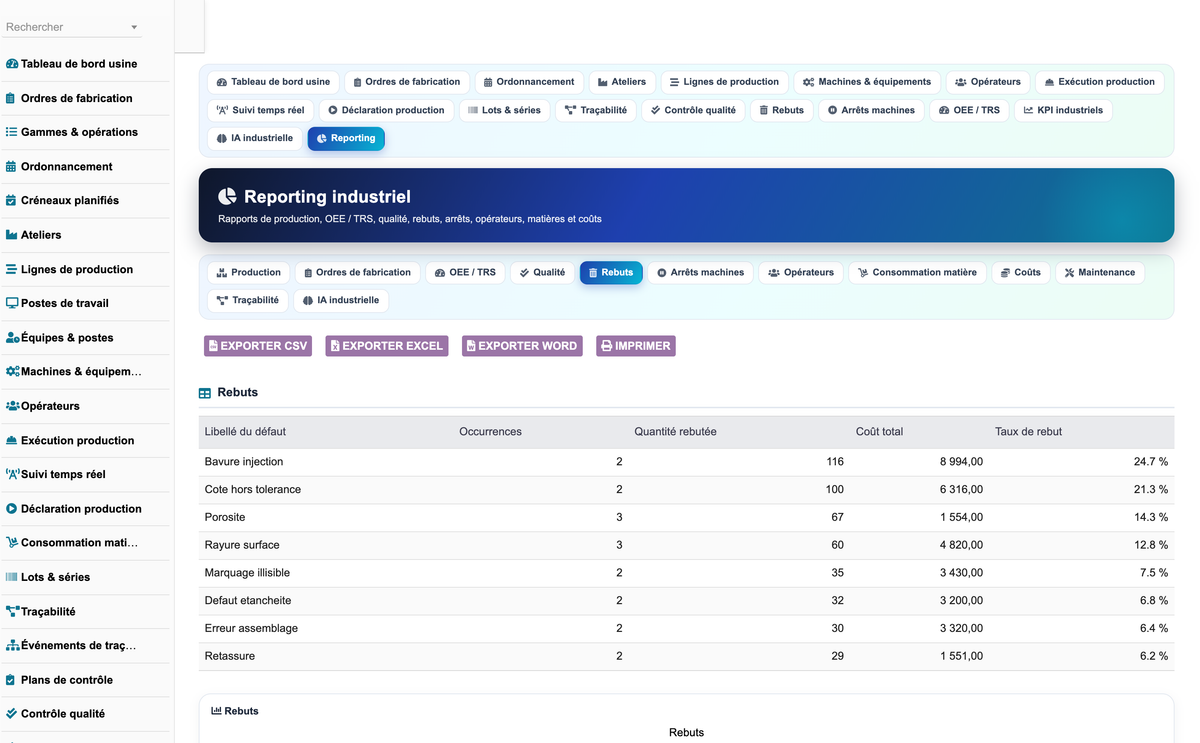The height and width of the screenshot is (743, 1200).
Task: Click the Libellé du défaut column header
Action: 245,432
